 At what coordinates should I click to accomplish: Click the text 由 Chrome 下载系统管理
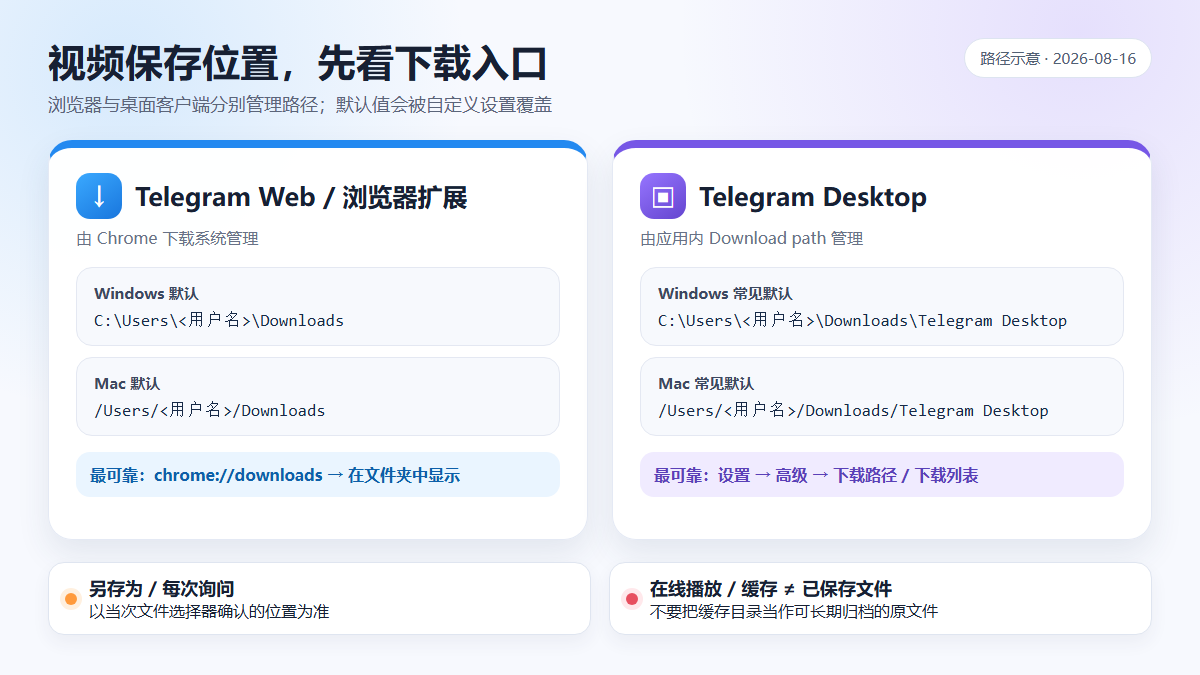[x=167, y=239]
